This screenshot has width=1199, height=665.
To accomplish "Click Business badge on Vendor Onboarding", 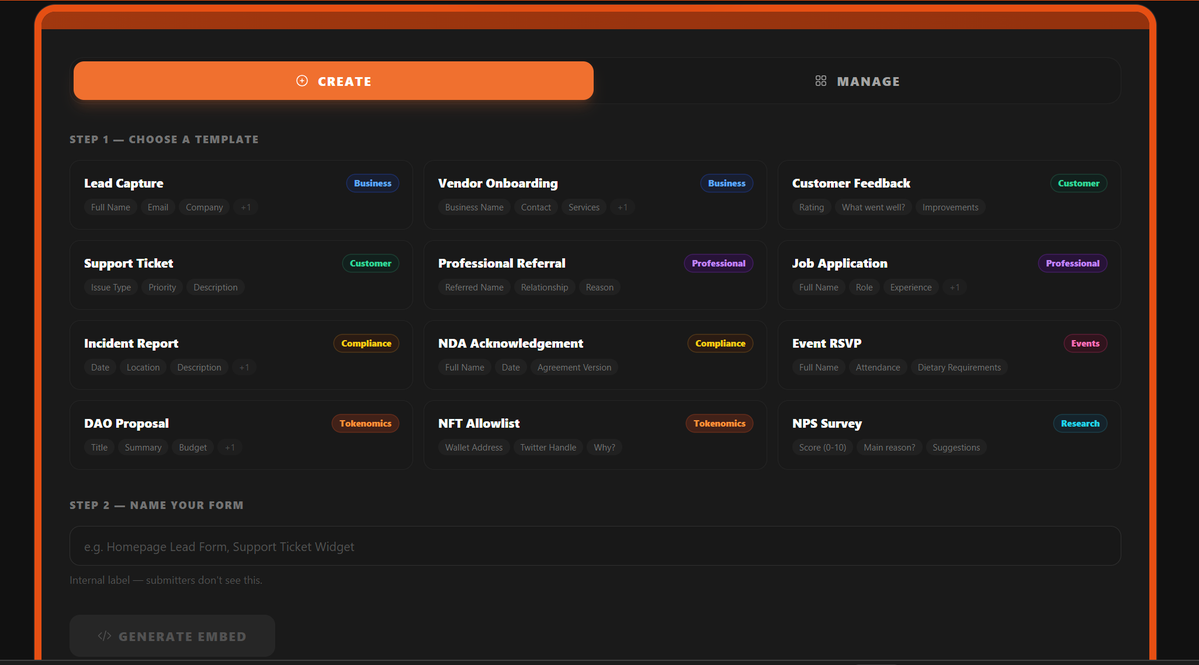I will pyautogui.click(x=726, y=183).
